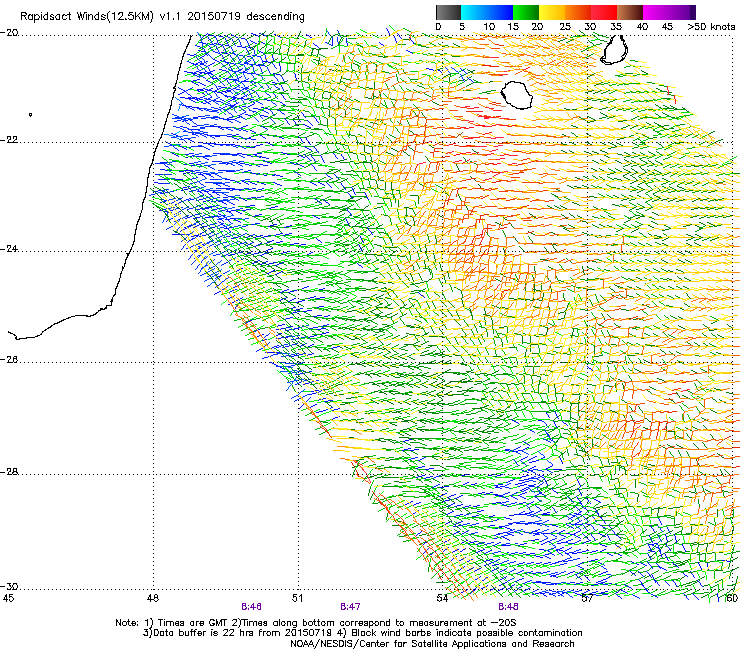The width and height of the screenshot is (740, 650).
Task: Click the 'Data buffer is 22 hrs' note line
Action: (x=362, y=633)
